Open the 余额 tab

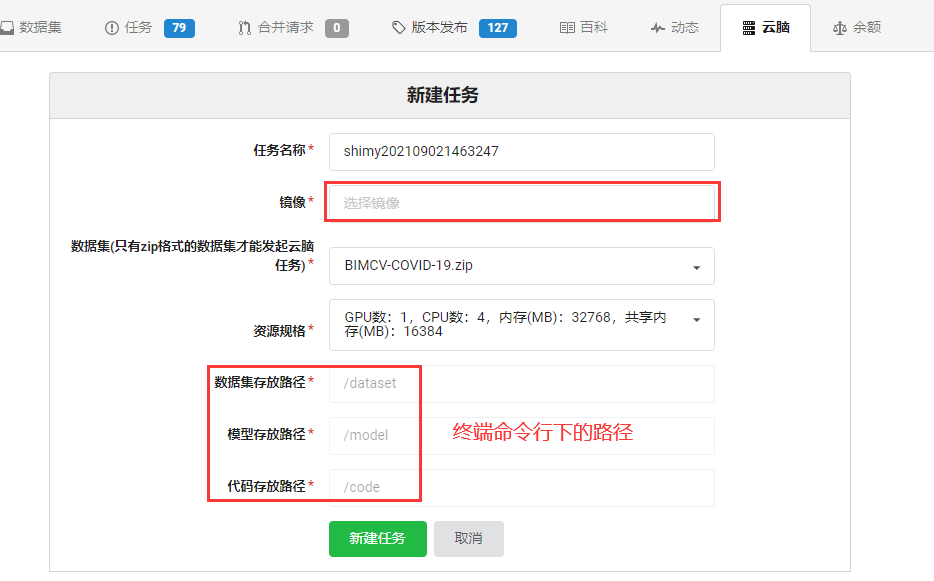tap(857, 27)
